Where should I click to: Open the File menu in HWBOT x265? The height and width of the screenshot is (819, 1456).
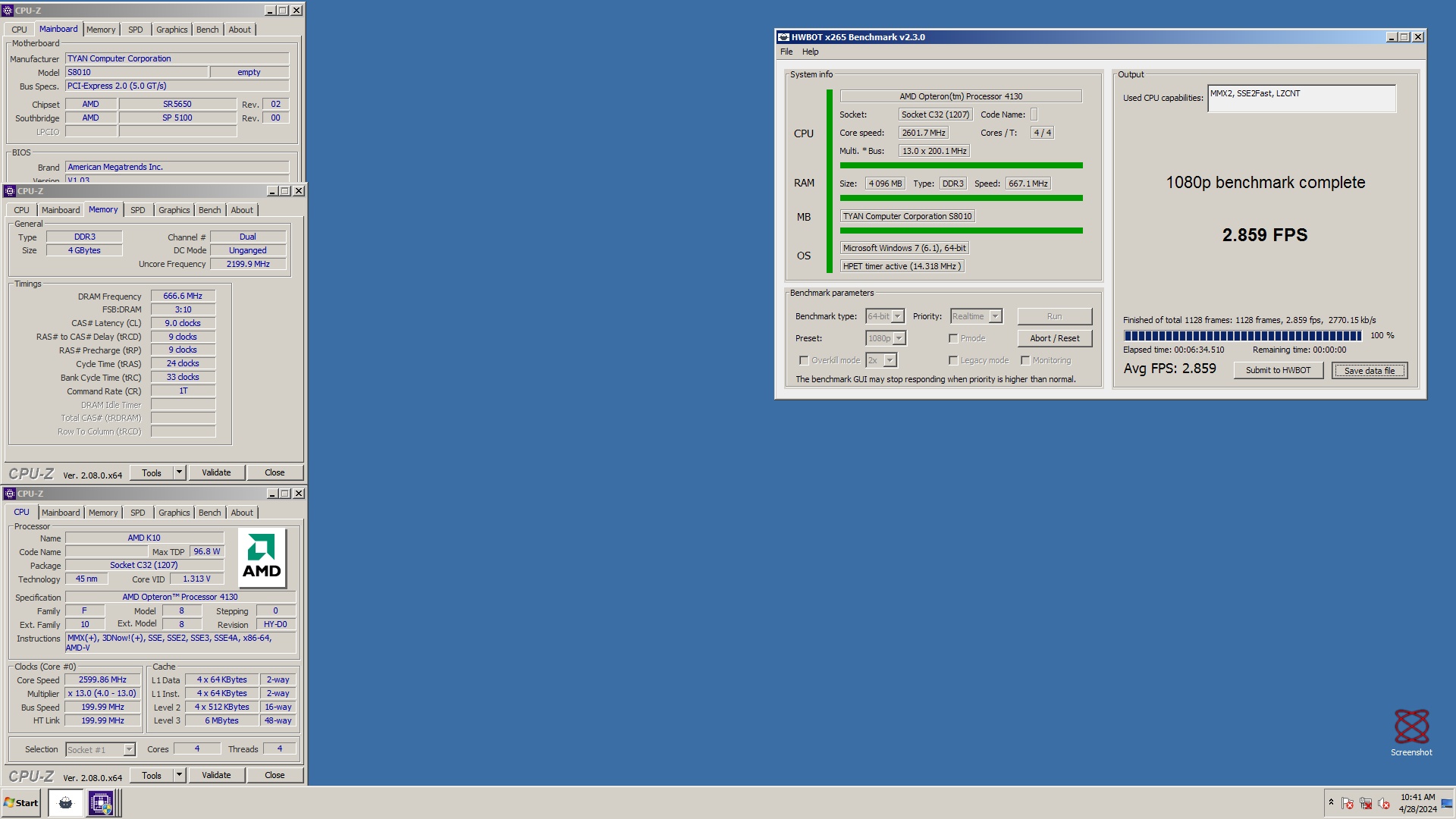pos(786,52)
